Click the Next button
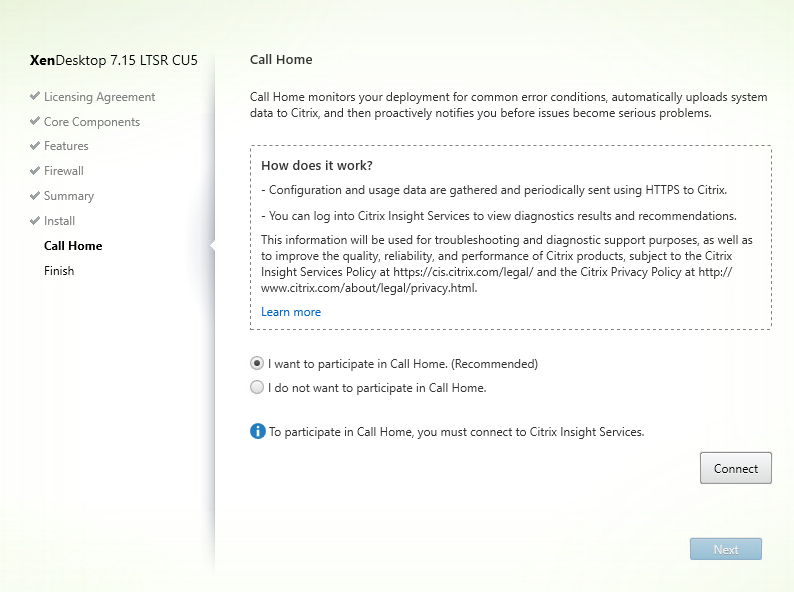The image size is (794, 592). pos(726,549)
